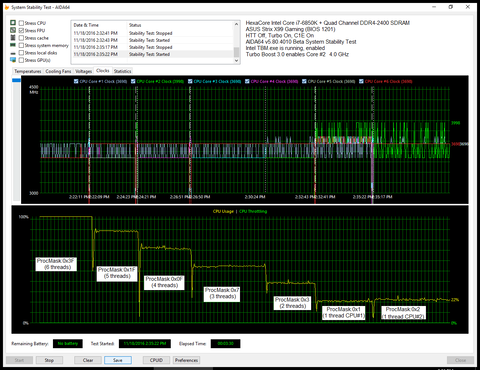Enable the Stress cache checkbox
This screenshot has height=370, width=480.
click(x=21, y=38)
